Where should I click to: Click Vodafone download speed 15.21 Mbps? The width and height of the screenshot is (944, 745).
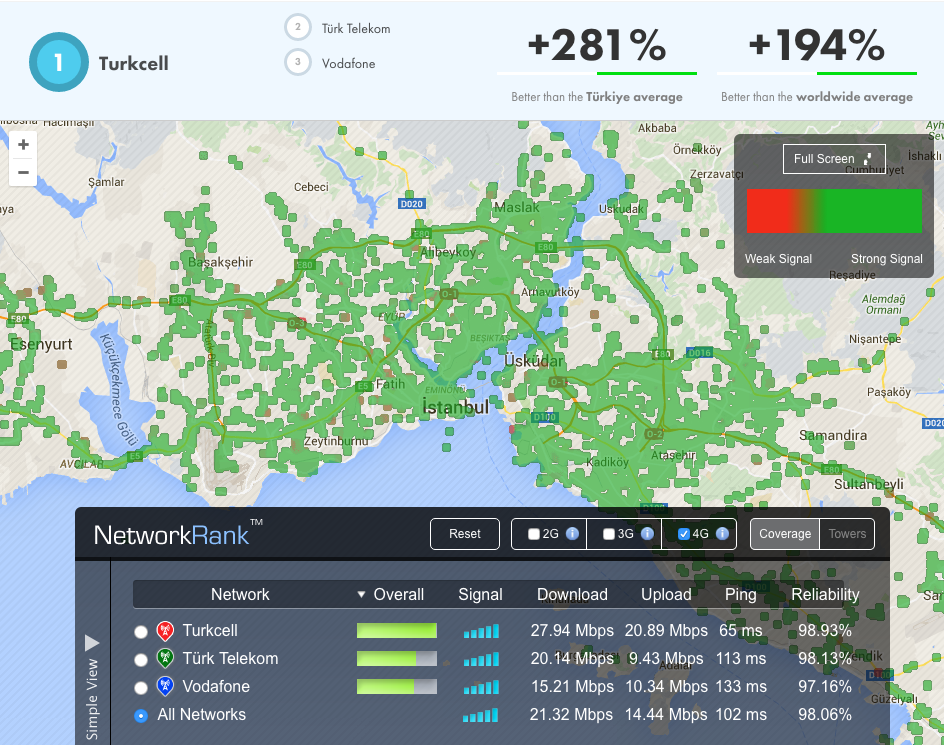[x=573, y=687]
